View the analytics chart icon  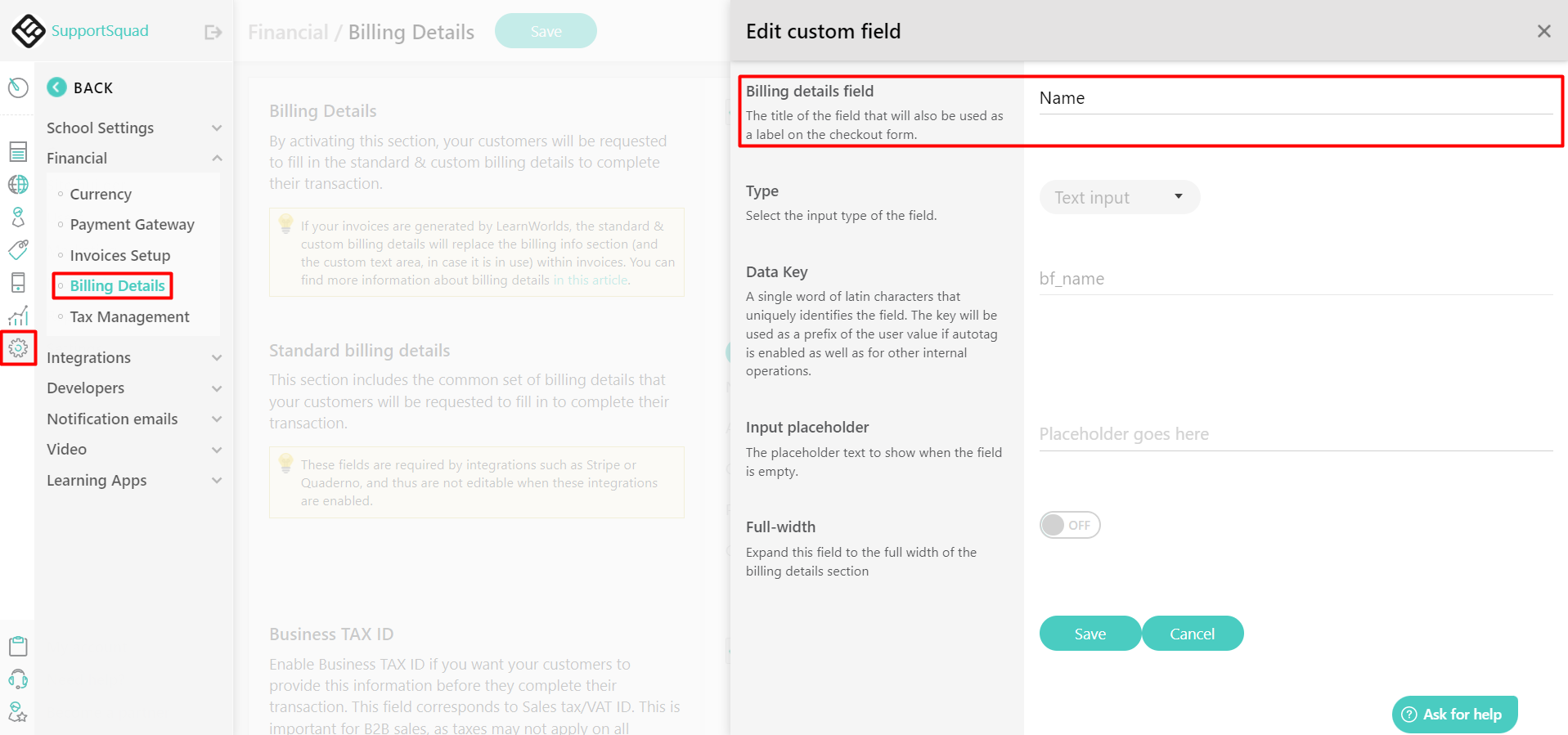(18, 315)
